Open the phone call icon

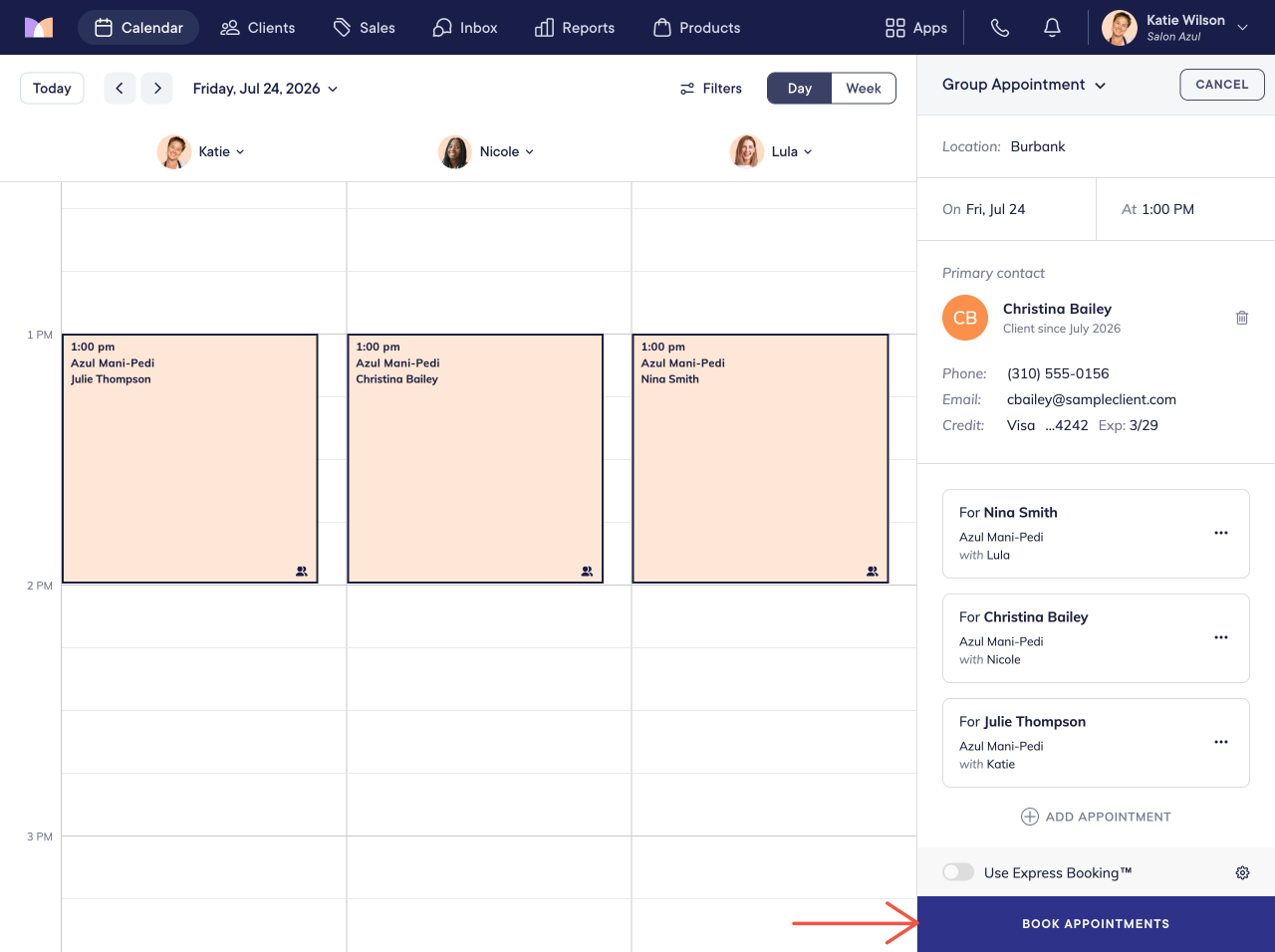(1000, 28)
